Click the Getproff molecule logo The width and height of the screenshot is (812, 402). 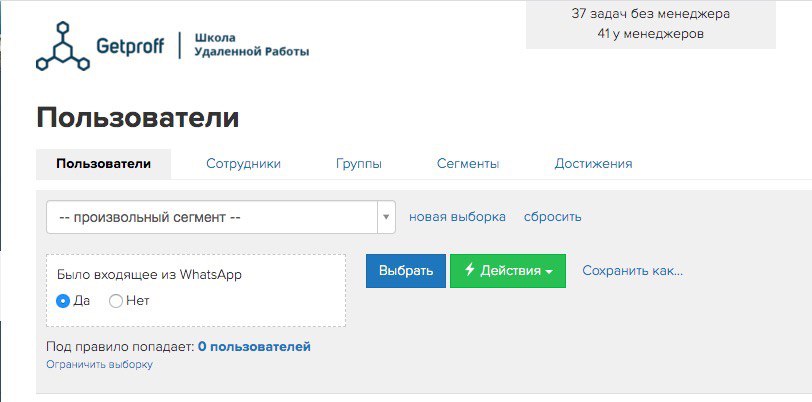(63, 46)
